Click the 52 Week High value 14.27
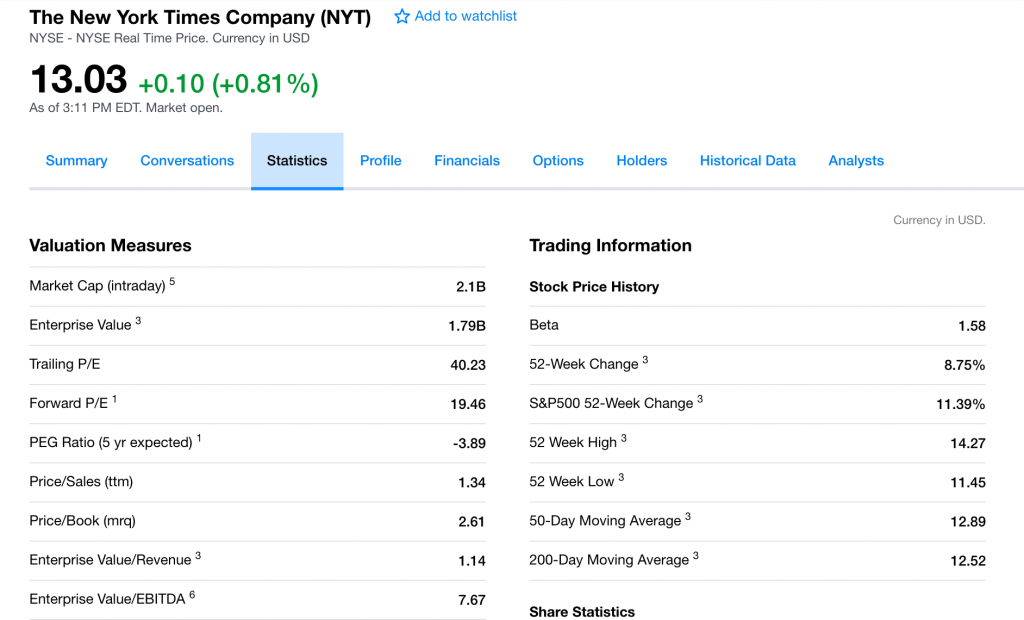Viewport: 1024px width, 620px height. 968,444
